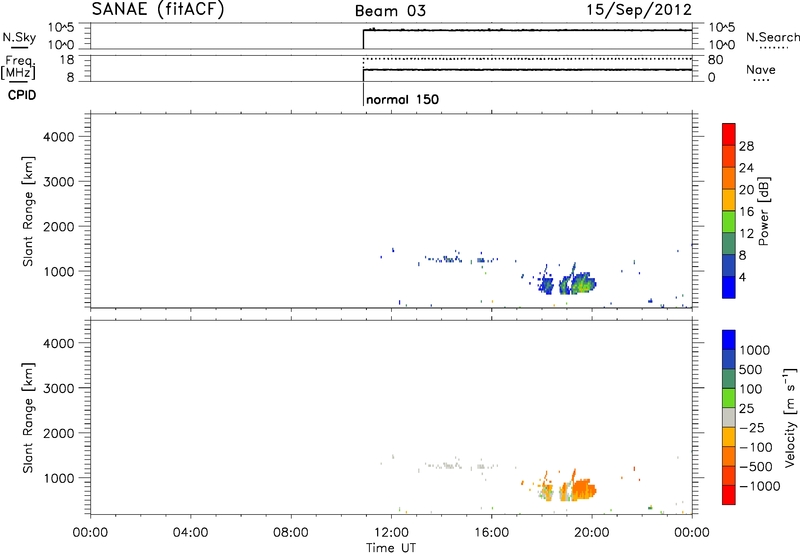Select Slant Range [km] label of velocity panel
Image resolution: width=800 pixels, height=554 pixels.
(x=28, y=418)
